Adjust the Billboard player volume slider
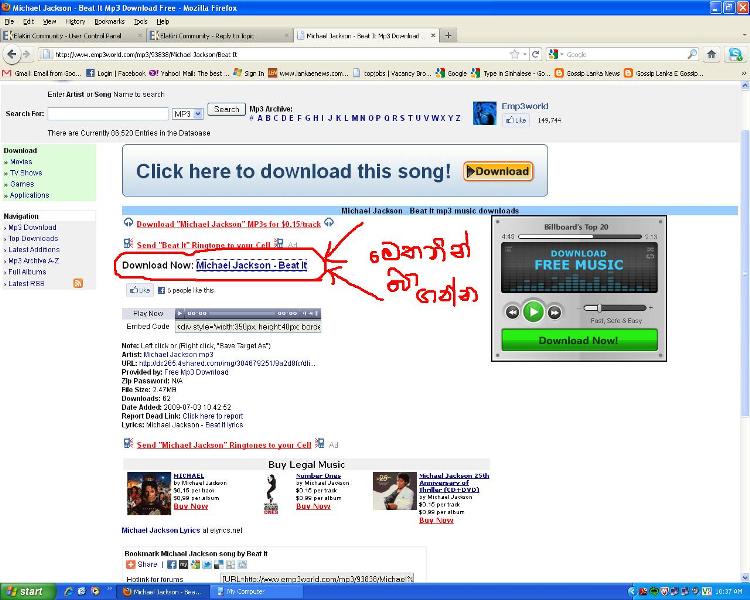This screenshot has width=750, height=600. tap(615, 308)
